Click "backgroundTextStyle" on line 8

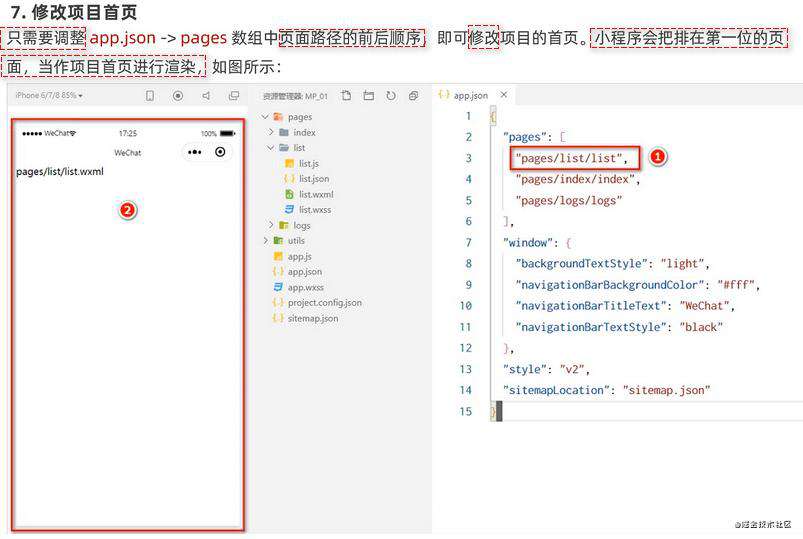581,263
